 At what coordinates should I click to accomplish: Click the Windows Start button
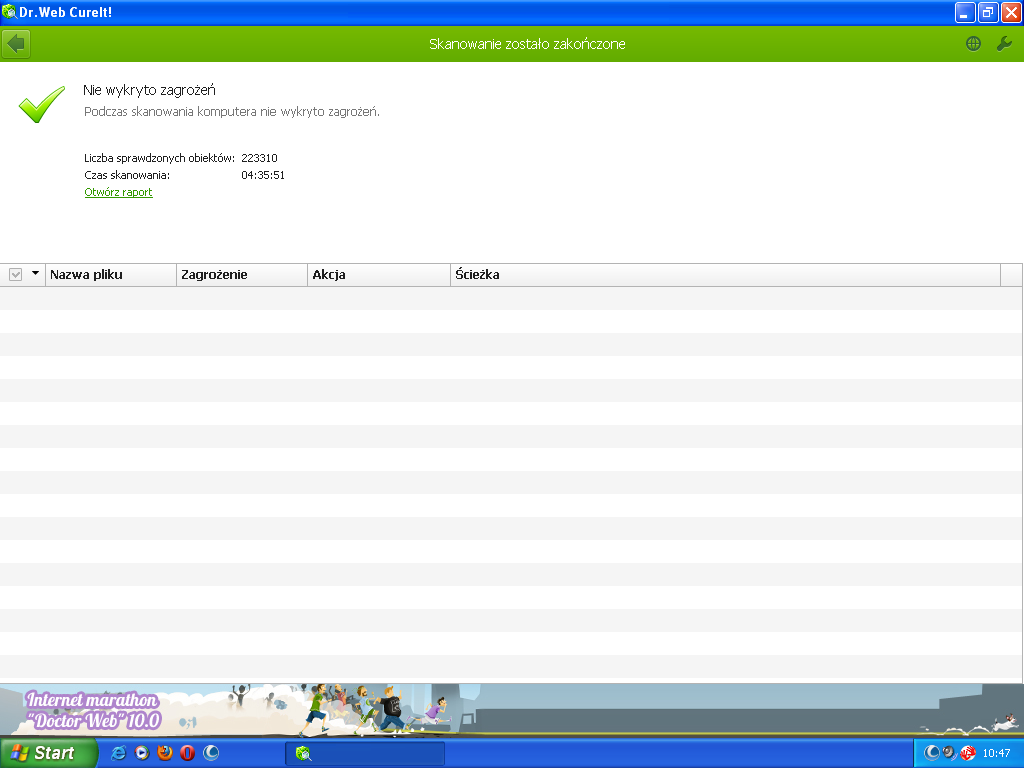(x=48, y=753)
